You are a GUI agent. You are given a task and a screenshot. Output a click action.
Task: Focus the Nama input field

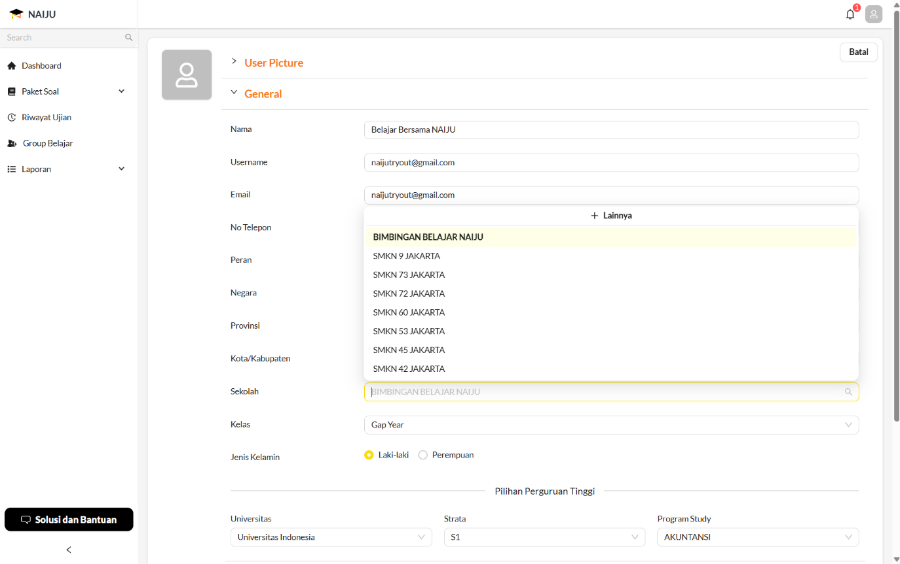611,130
